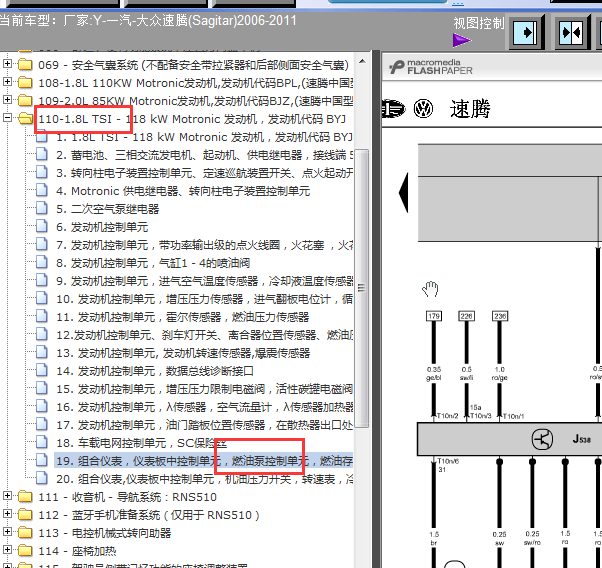The image size is (602, 568).
Task: Expand the 112 Bluetooth phone folder
Action: [x=7, y=514]
